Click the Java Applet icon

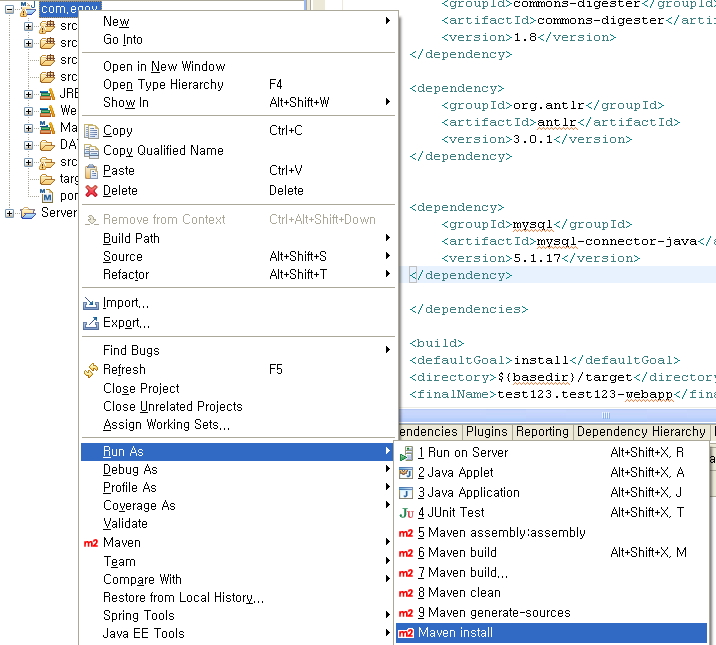[x=406, y=473]
